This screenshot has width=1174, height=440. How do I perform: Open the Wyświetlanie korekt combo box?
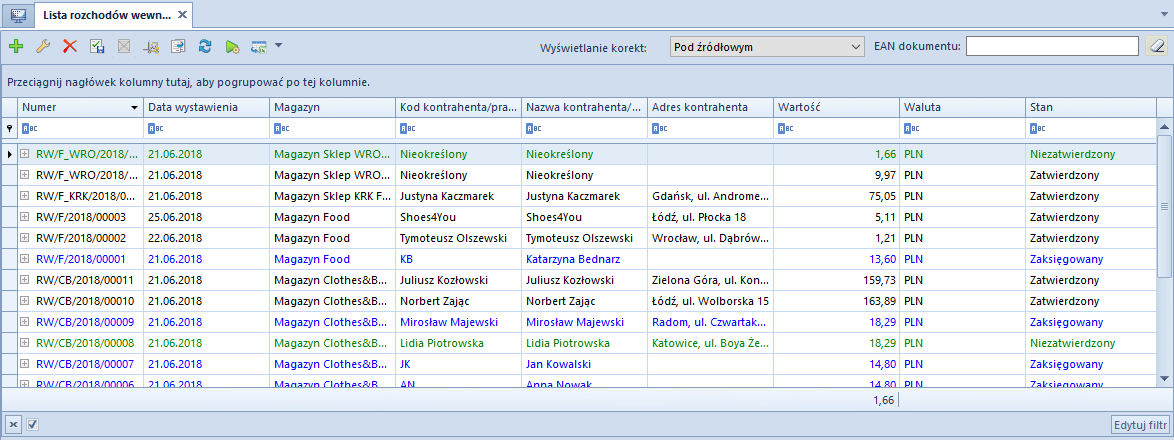pos(768,47)
